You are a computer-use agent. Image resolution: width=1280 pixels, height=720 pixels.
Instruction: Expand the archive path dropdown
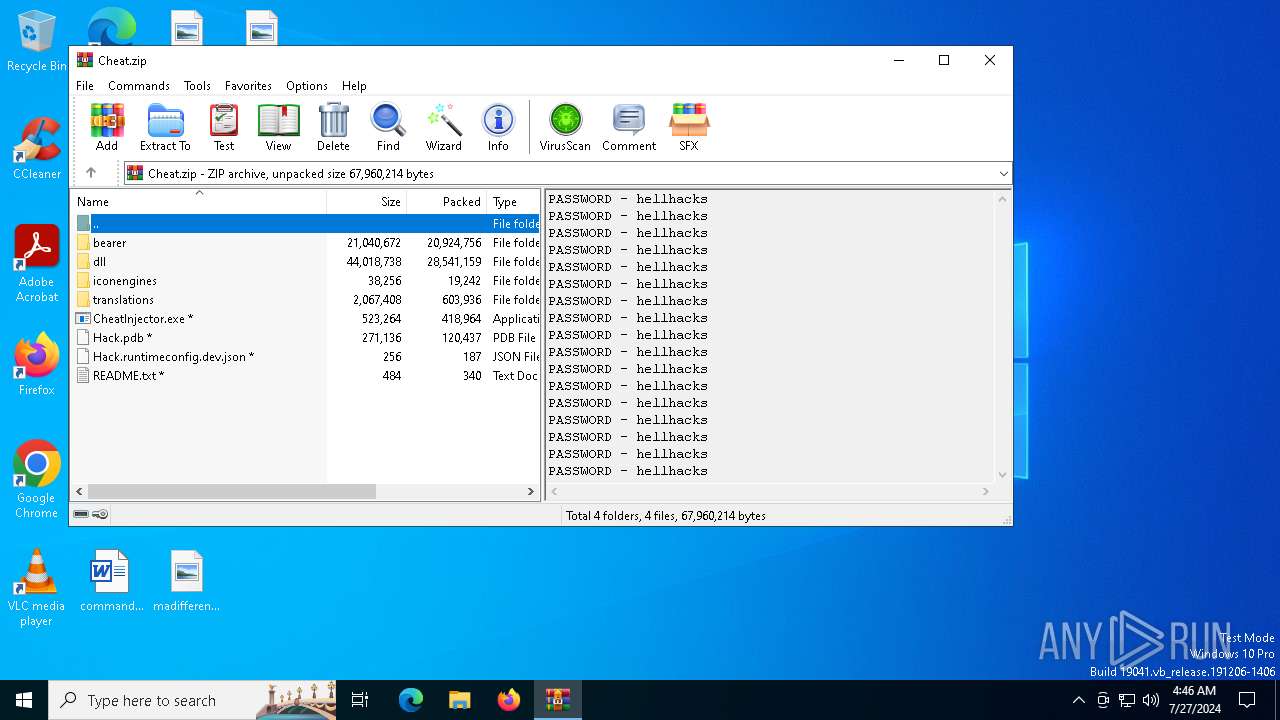(1003, 174)
